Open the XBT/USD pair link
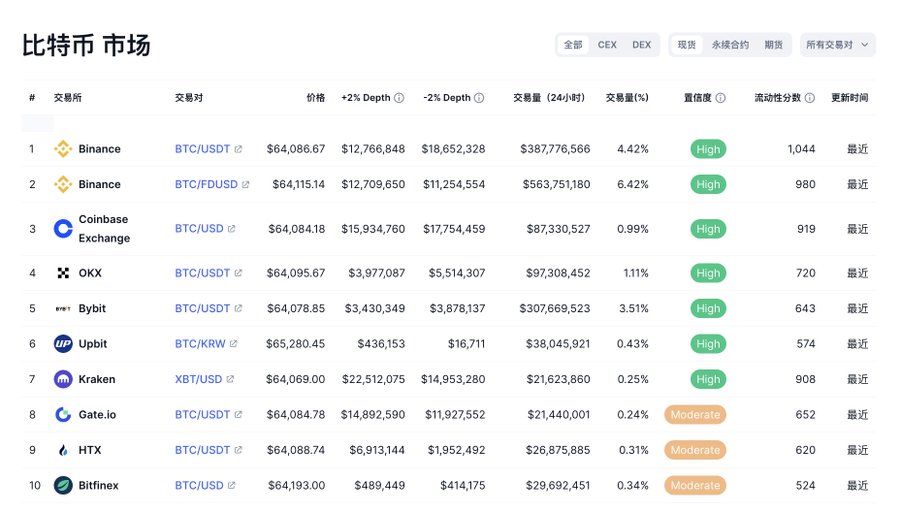Screen dimensions: 900x512 199,379
